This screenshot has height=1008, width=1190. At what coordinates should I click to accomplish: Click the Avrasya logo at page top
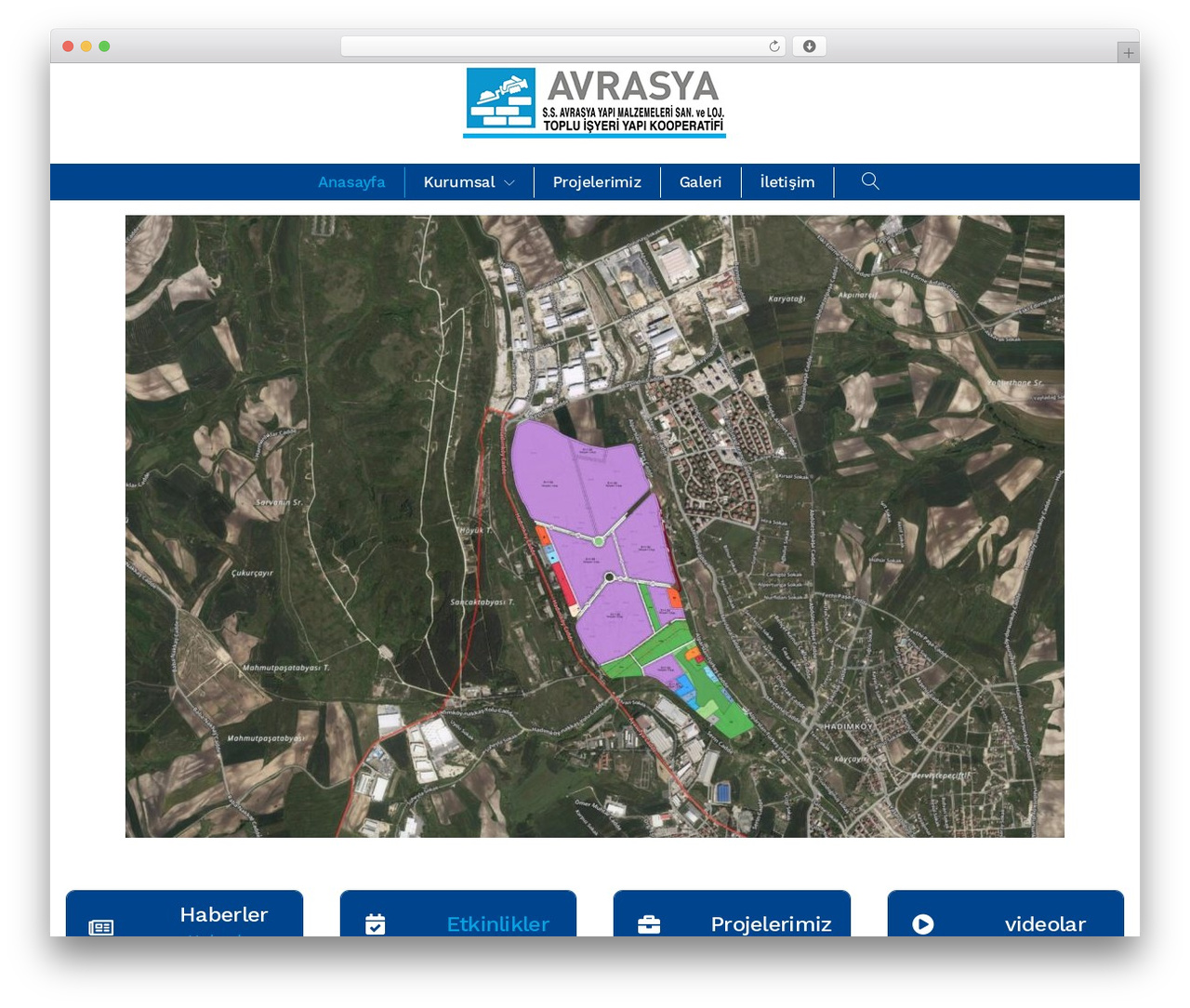pyautogui.click(x=595, y=103)
